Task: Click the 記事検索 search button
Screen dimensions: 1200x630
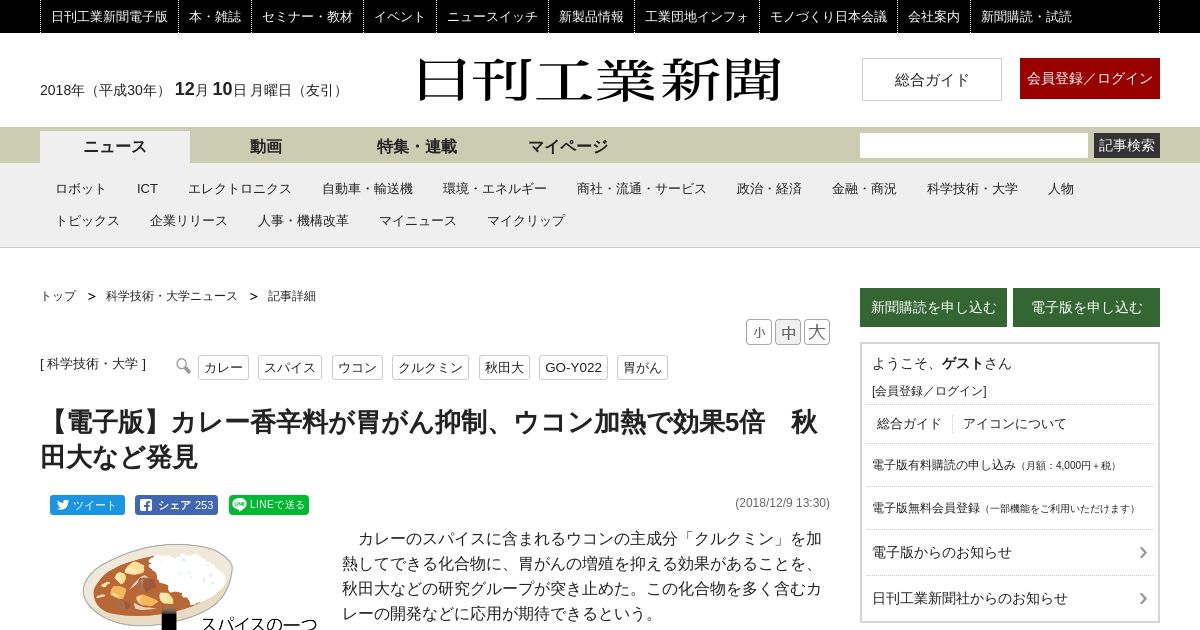Action: pos(1127,145)
